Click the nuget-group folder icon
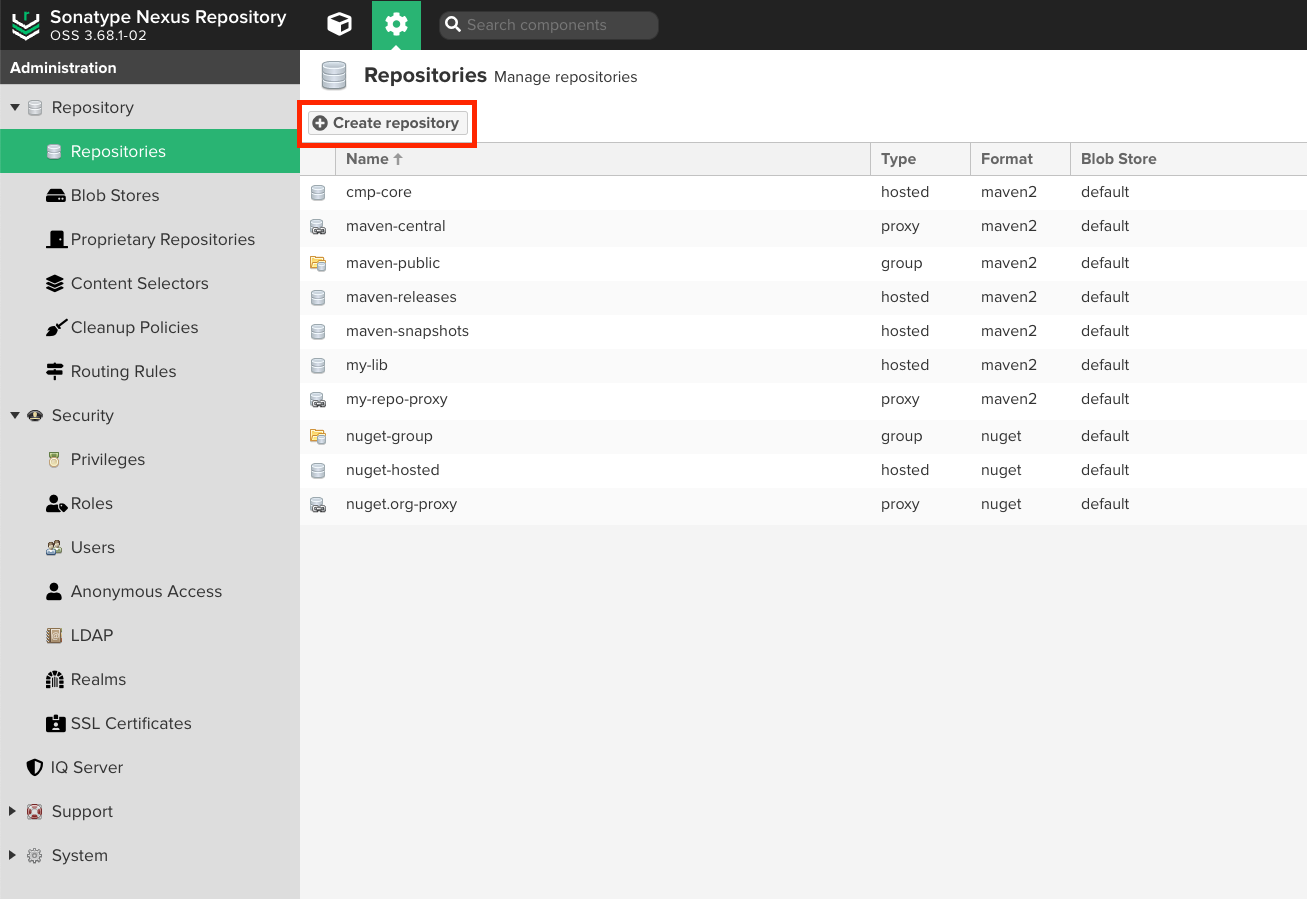This screenshot has width=1307, height=899. point(318,436)
